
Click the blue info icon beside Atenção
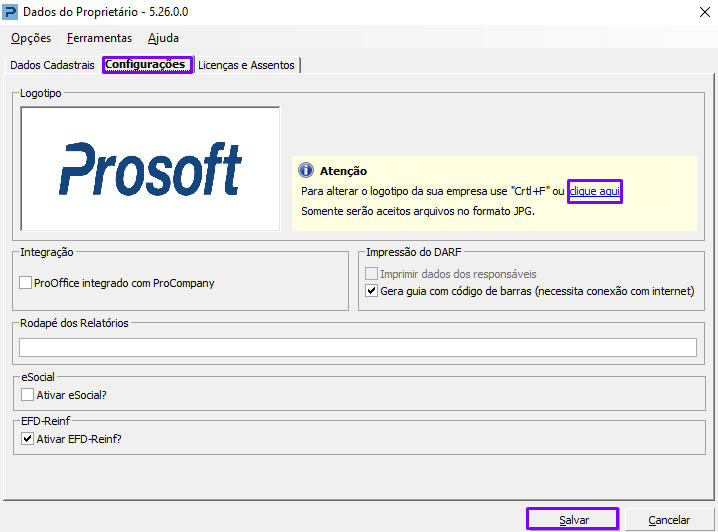tap(305, 170)
